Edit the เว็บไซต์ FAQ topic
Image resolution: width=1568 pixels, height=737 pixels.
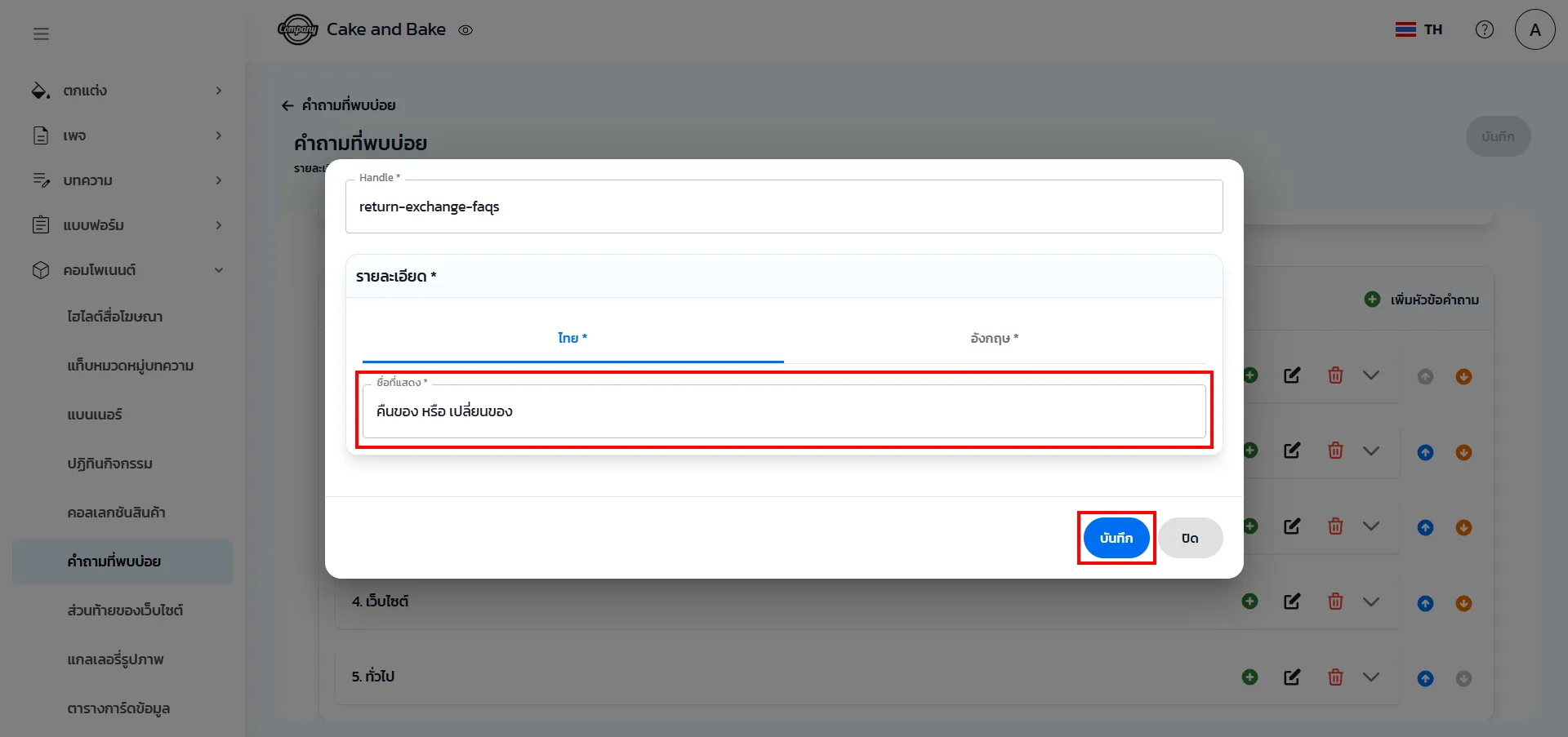click(1292, 602)
